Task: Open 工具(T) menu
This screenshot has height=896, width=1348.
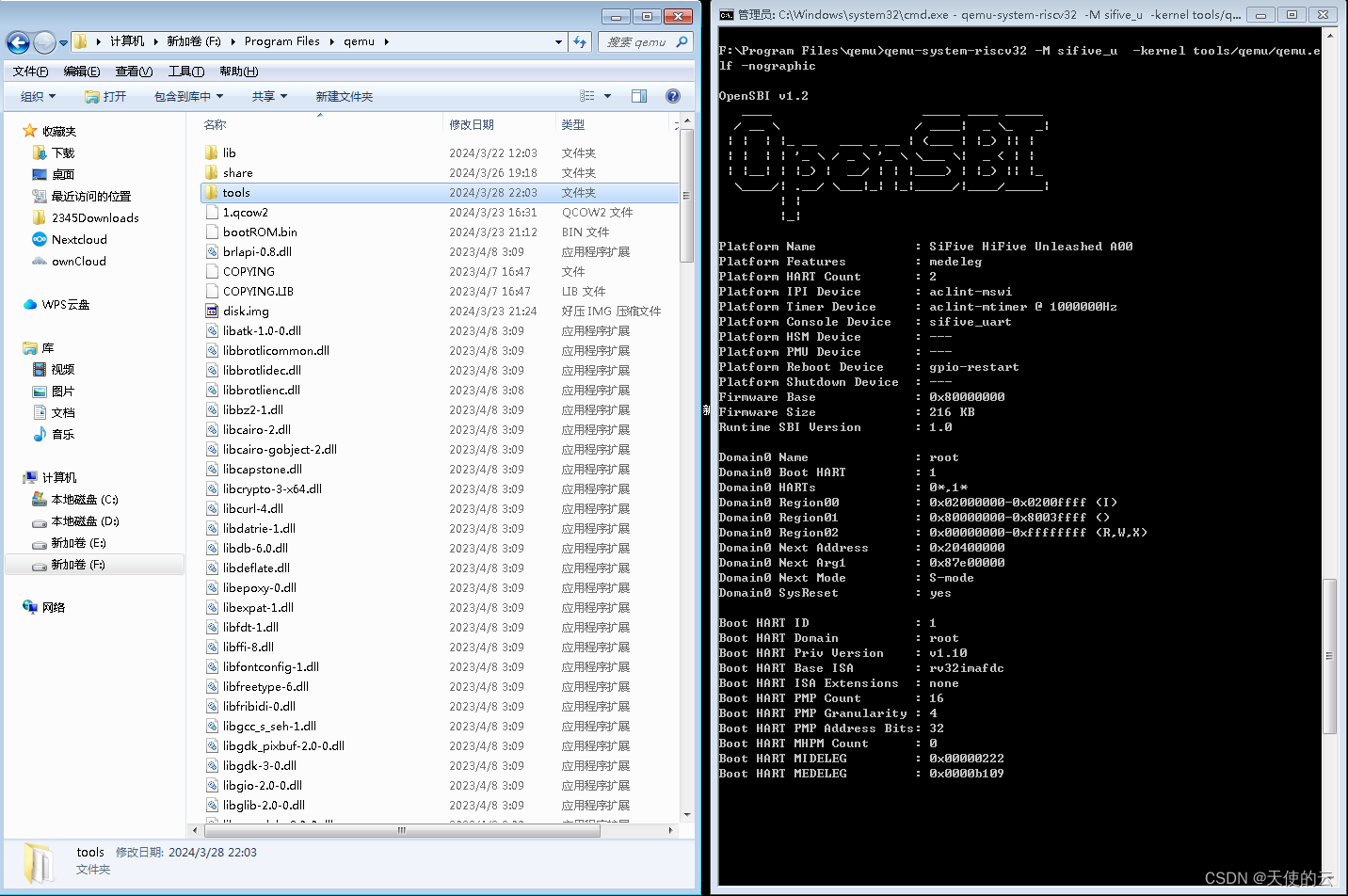Action: [186, 72]
